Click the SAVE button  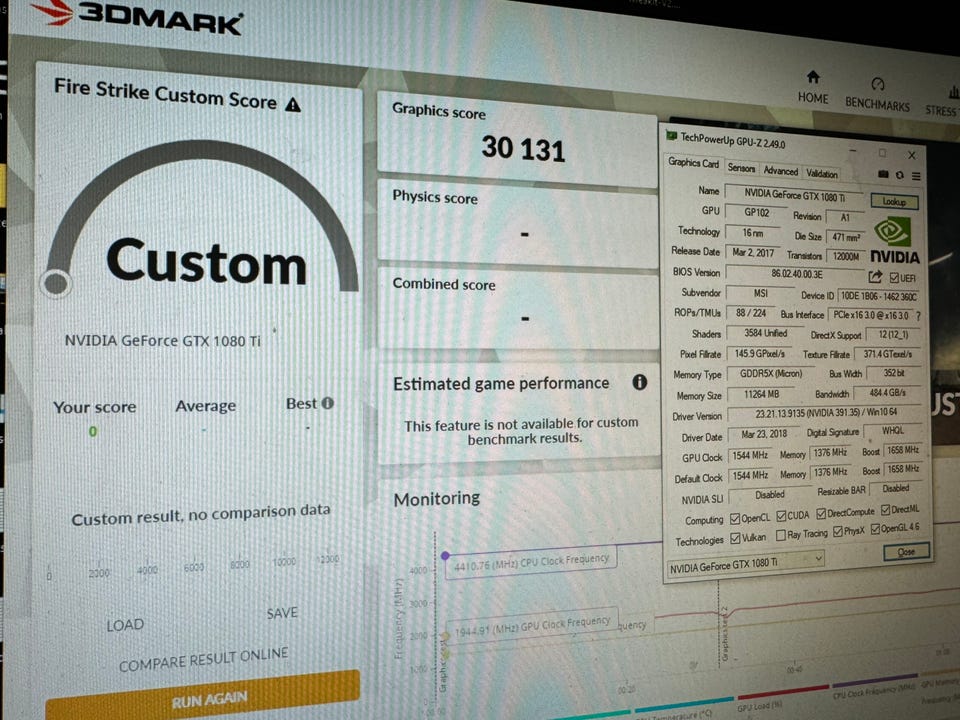(x=282, y=613)
